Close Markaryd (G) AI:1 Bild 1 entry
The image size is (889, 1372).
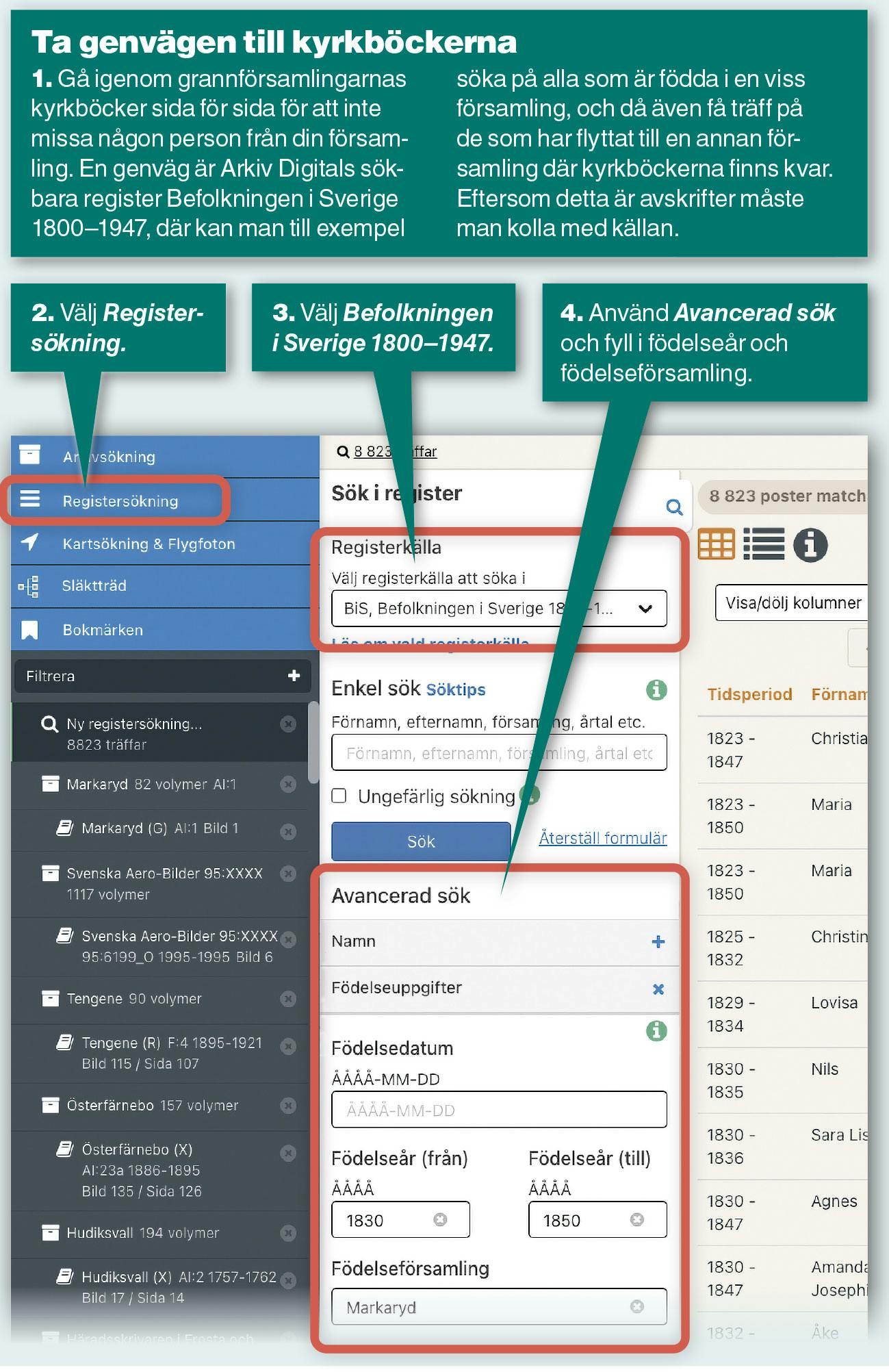(x=289, y=832)
